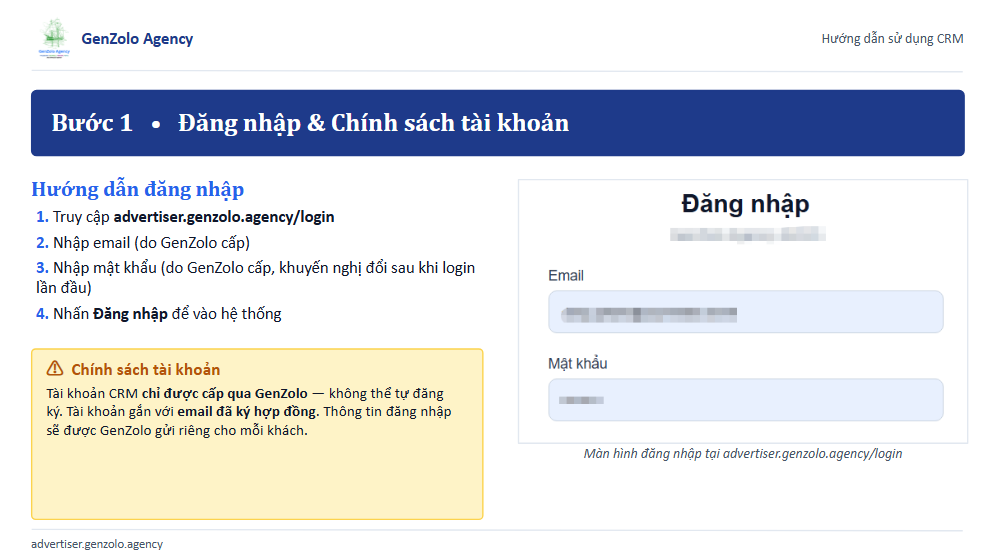Click the GenZolo Agency brand name
The height and width of the screenshot is (556, 996).
[137, 39]
